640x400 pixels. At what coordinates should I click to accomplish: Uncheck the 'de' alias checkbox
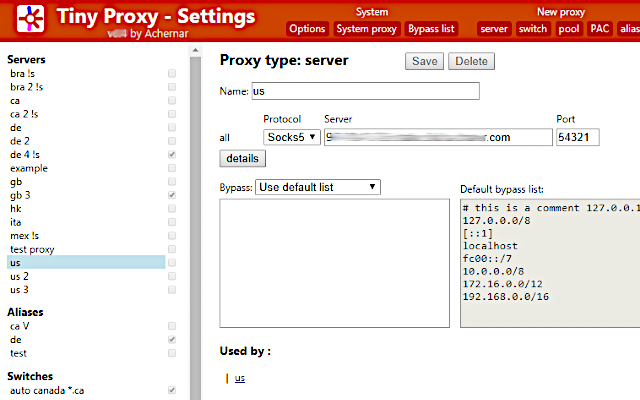pos(172,339)
